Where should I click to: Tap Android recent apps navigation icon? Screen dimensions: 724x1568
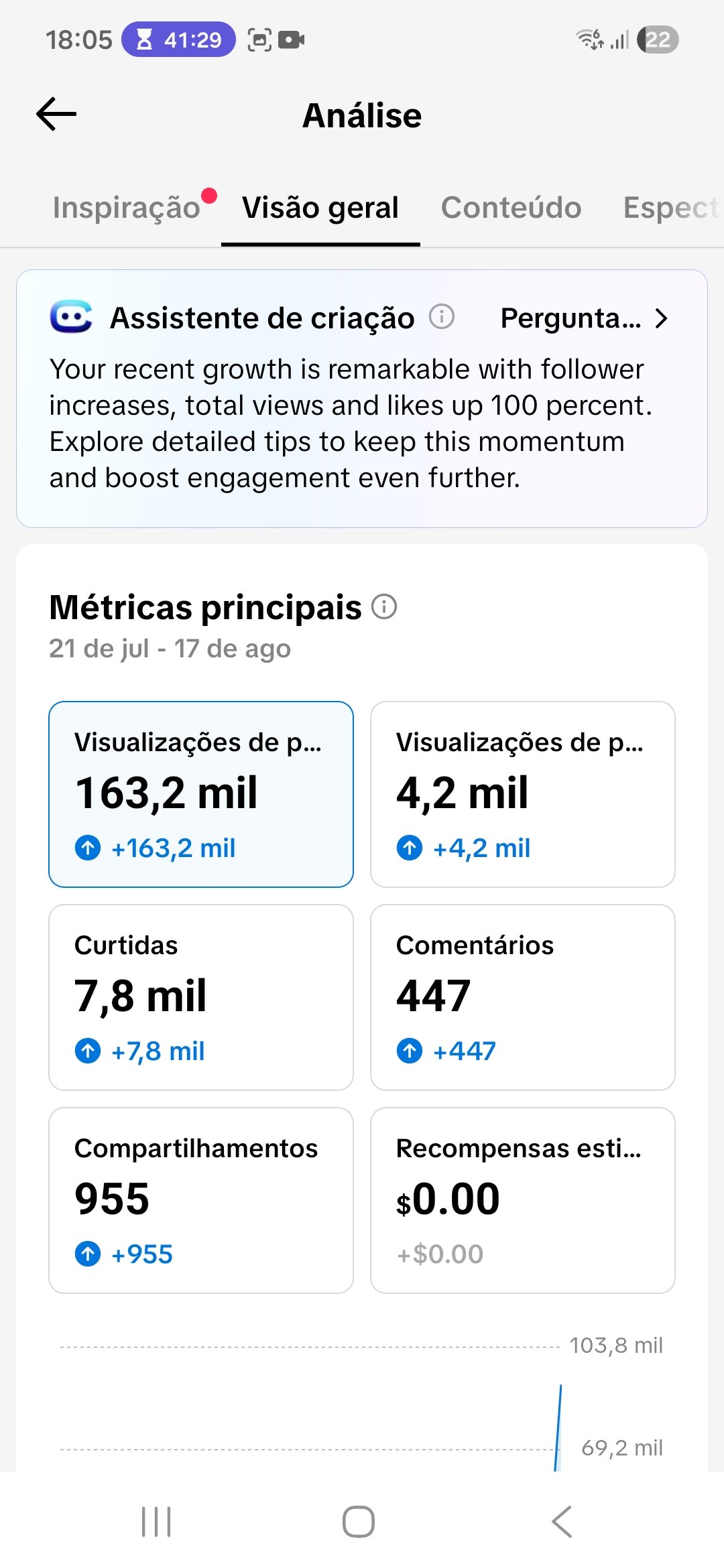click(x=156, y=1521)
